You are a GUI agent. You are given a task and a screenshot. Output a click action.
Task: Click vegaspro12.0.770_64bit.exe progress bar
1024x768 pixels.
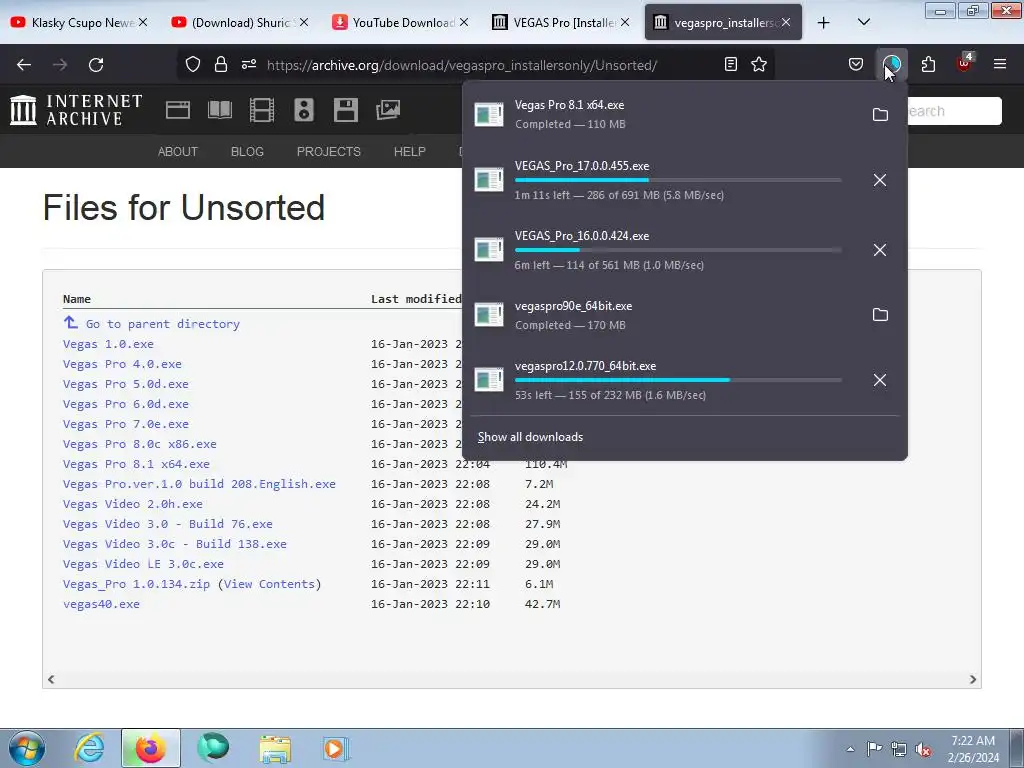[x=678, y=379]
